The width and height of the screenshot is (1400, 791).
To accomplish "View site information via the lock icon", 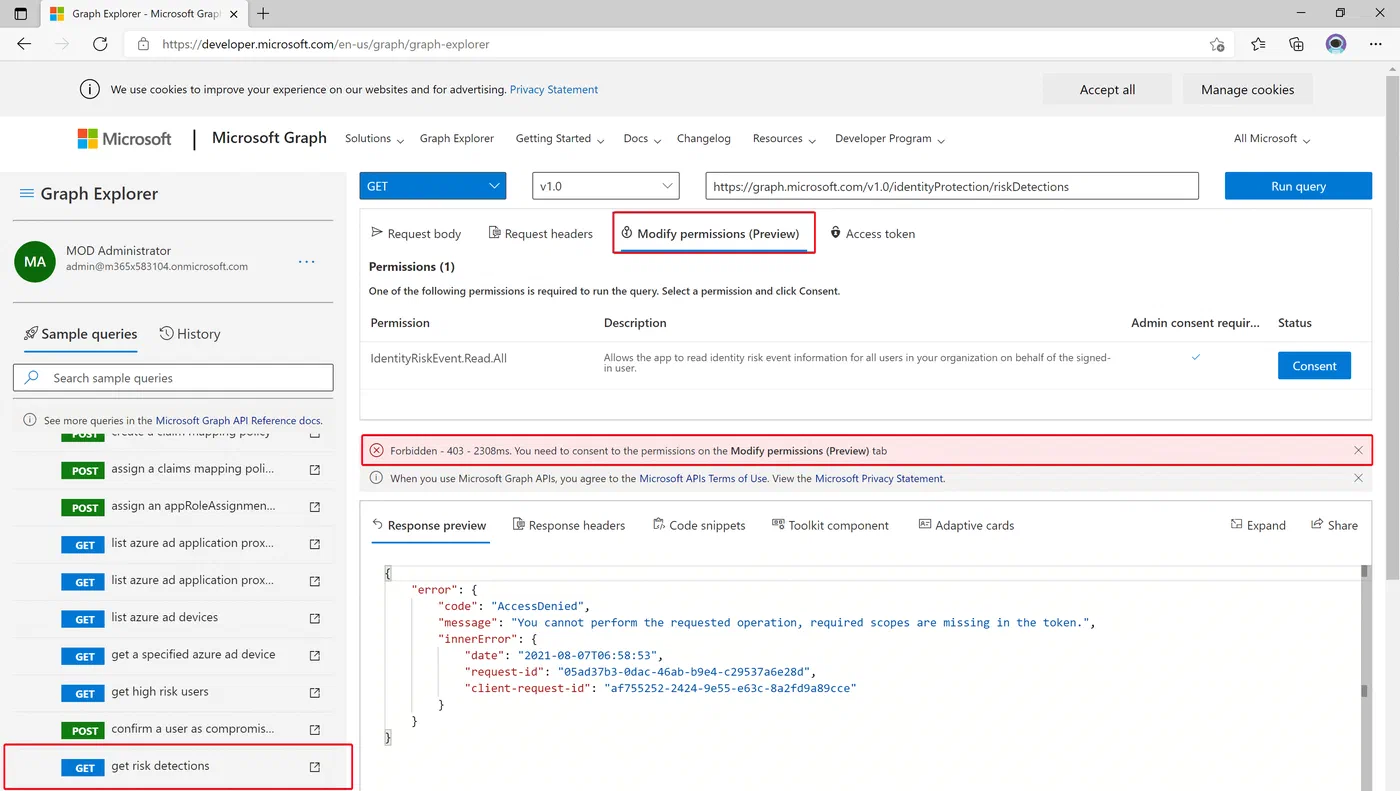I will [143, 44].
